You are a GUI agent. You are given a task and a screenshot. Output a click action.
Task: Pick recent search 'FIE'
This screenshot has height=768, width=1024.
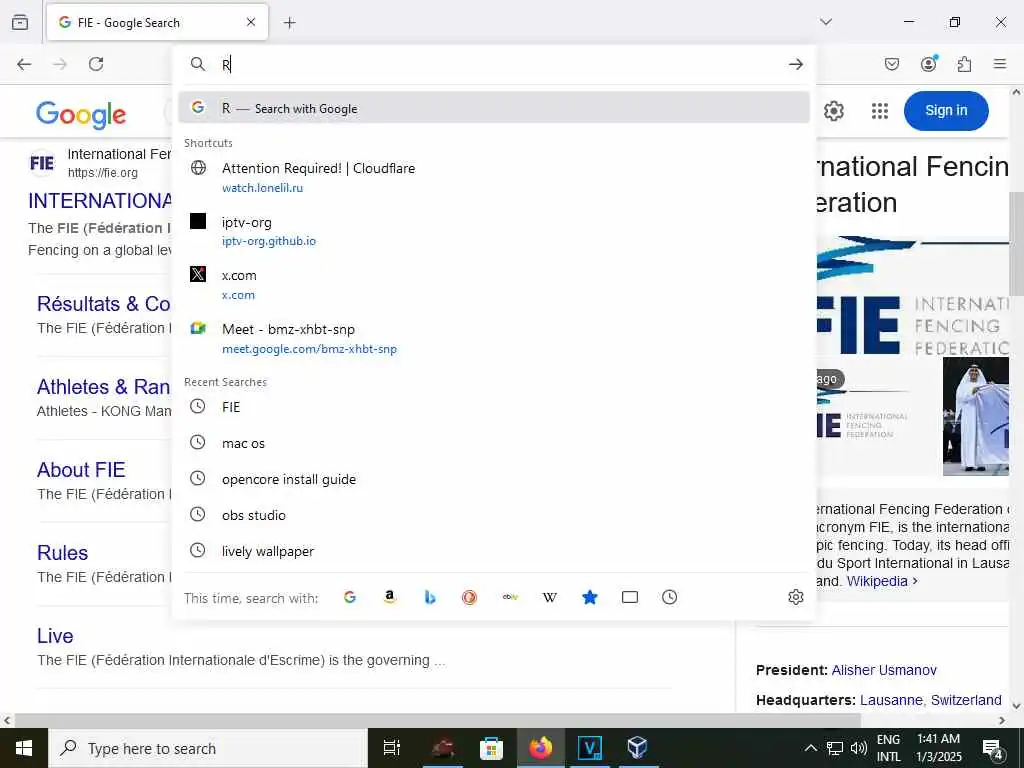(494, 407)
